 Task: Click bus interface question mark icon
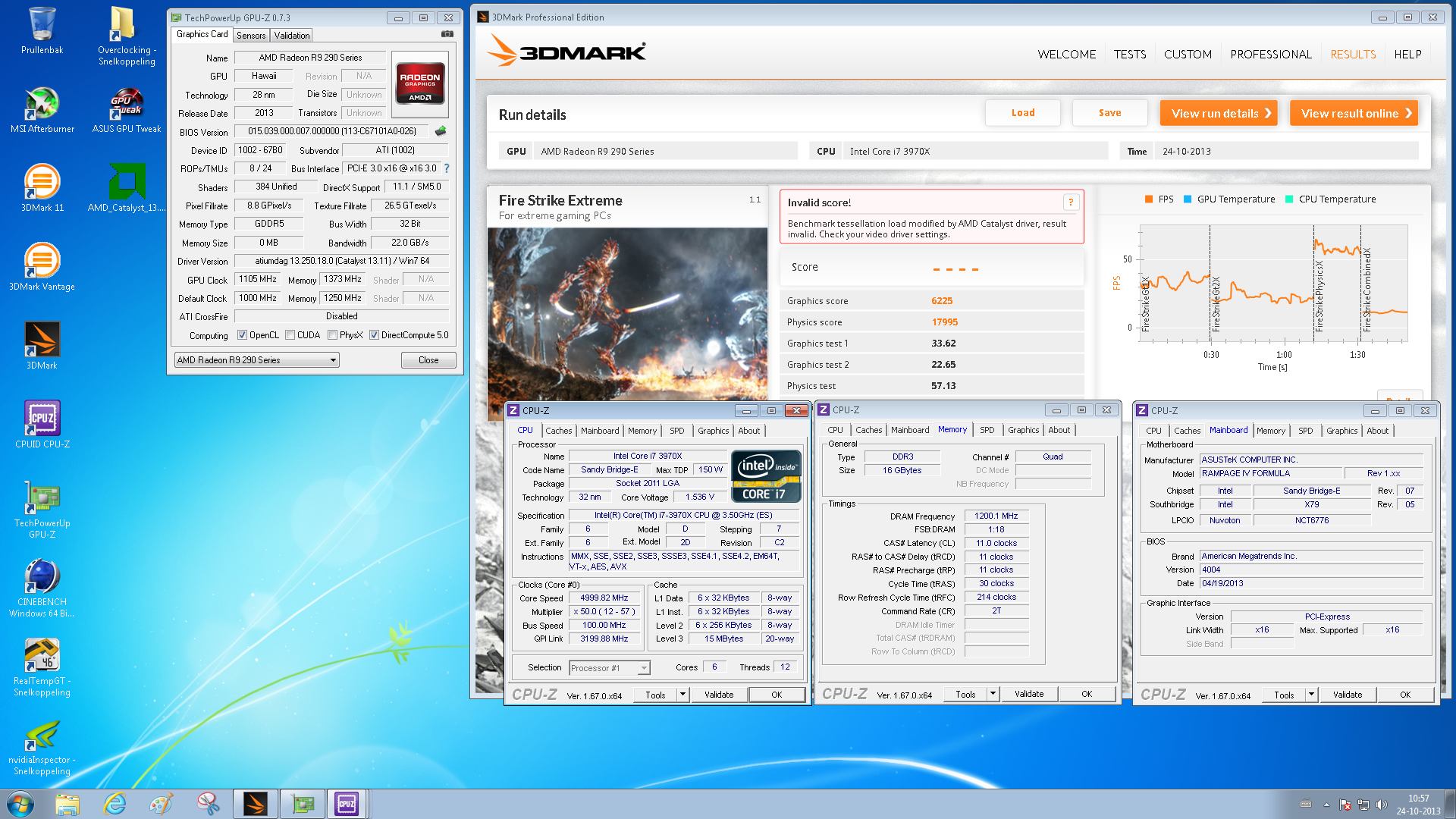447,168
